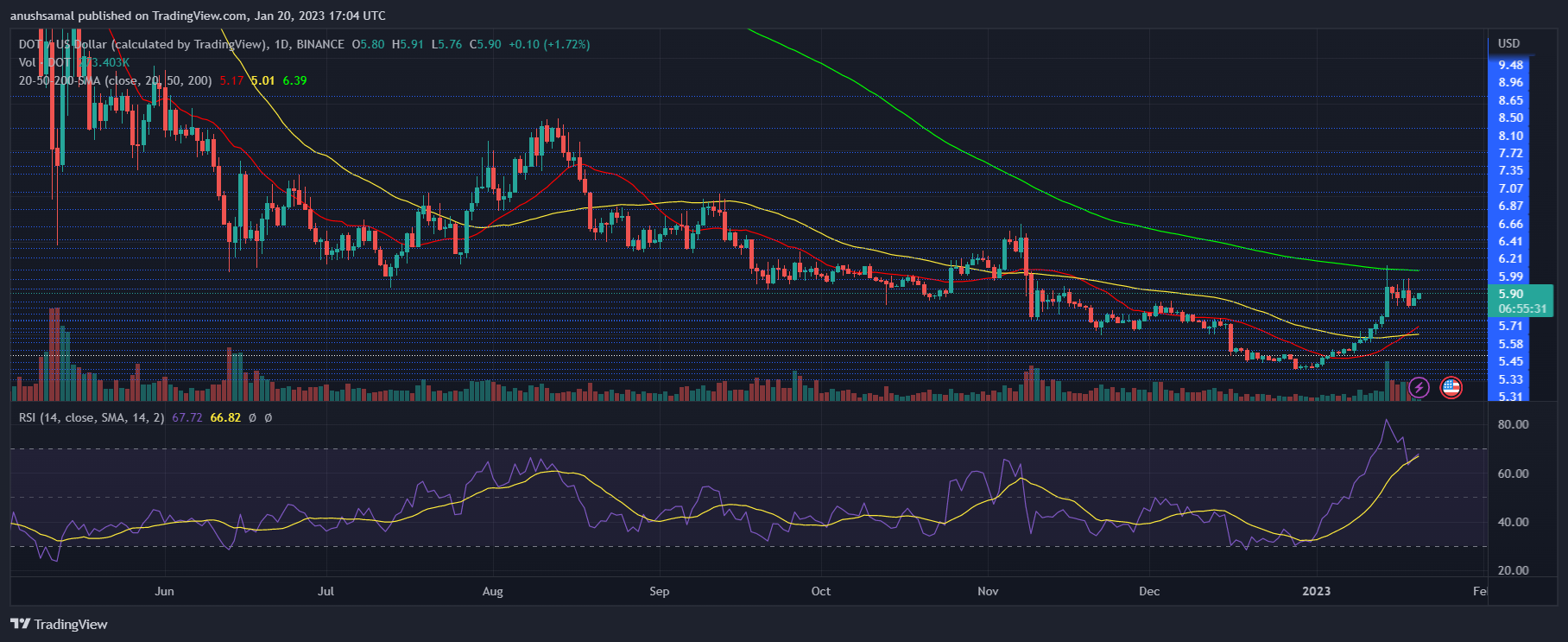Viewport: 1568px width, 642px height.
Task: Click the 20.00 RSI scale label
Action: click(x=1513, y=570)
